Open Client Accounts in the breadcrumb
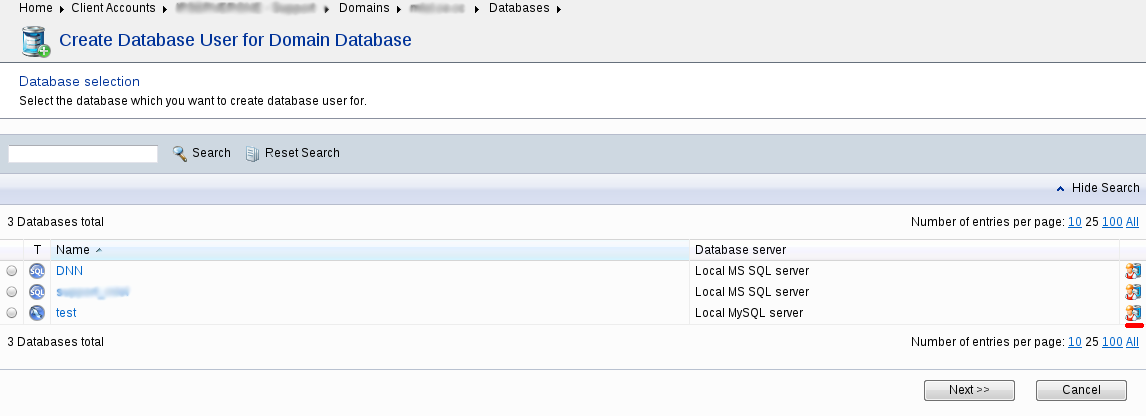The width and height of the screenshot is (1146, 416). click(113, 8)
